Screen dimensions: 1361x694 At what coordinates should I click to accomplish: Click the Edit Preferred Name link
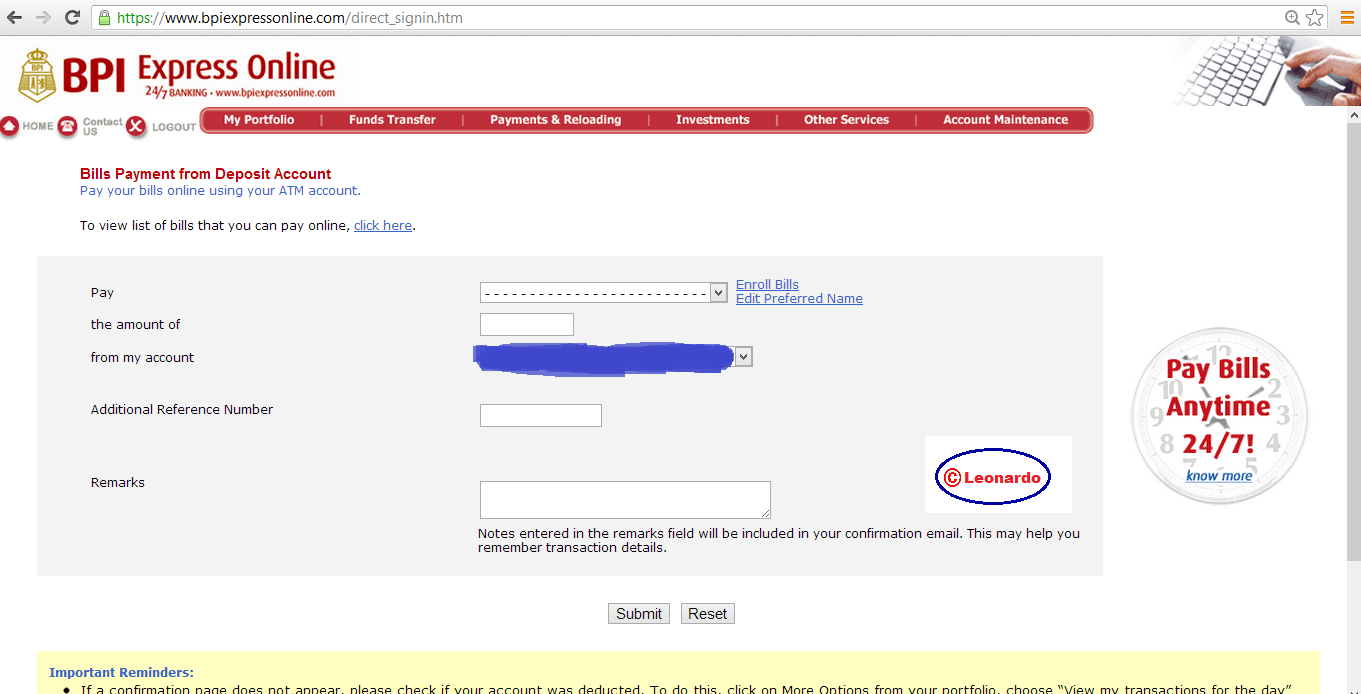point(799,299)
